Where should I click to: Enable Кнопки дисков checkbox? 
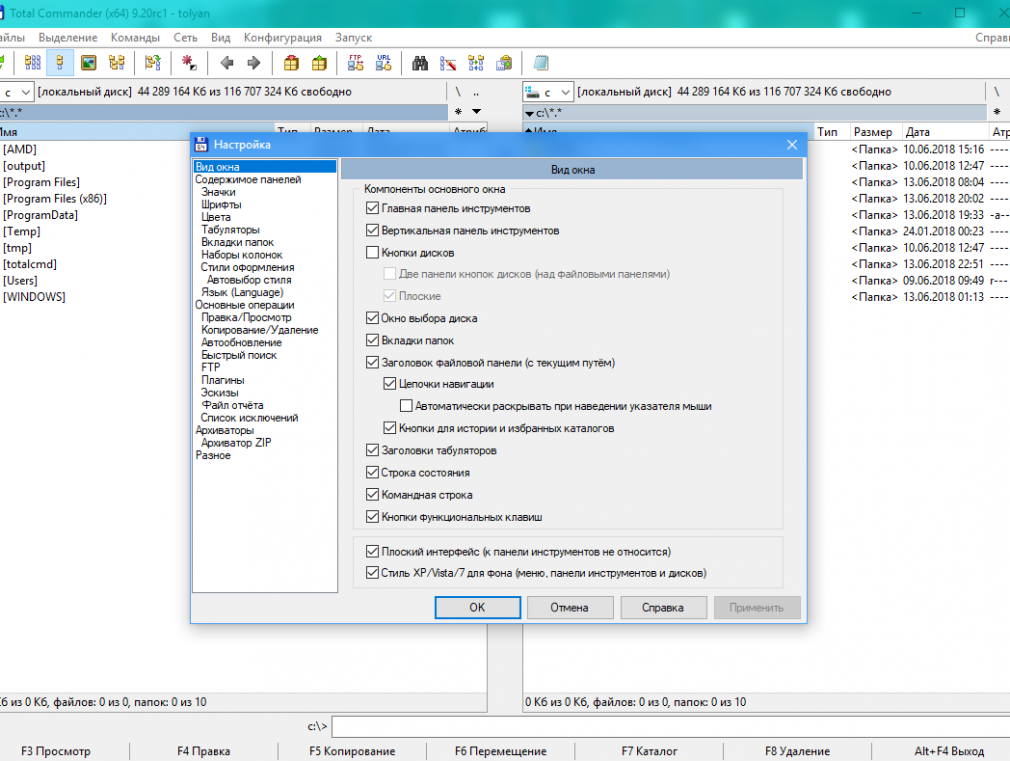(x=372, y=252)
